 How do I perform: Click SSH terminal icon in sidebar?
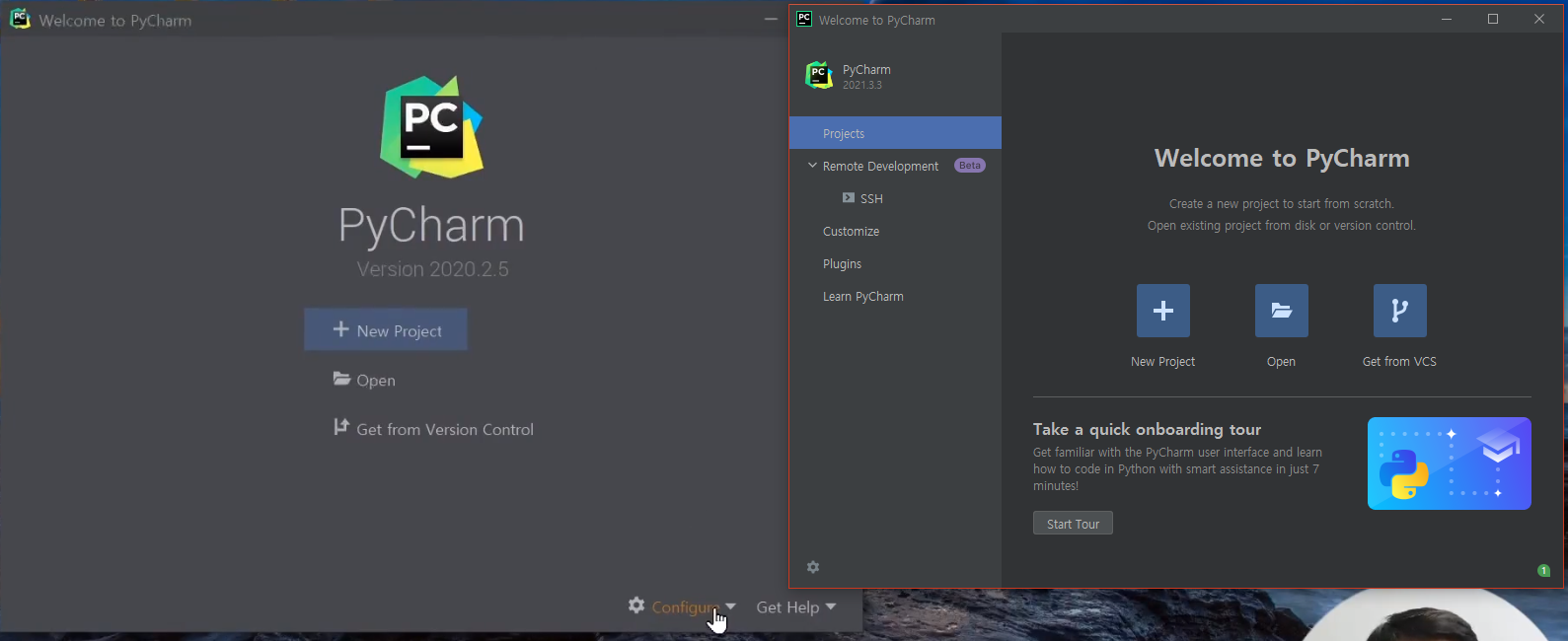click(x=849, y=198)
